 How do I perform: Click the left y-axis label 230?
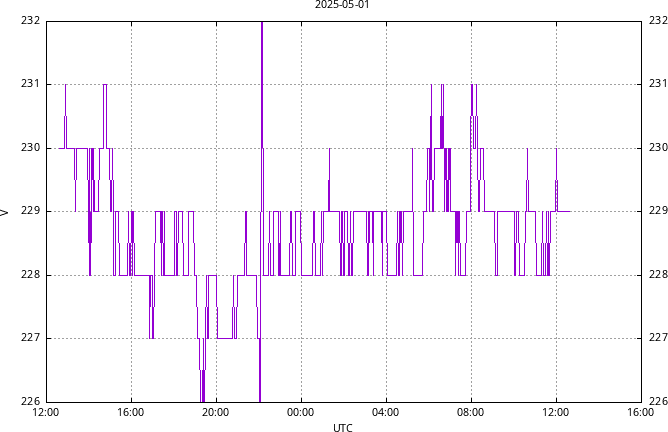(30, 147)
